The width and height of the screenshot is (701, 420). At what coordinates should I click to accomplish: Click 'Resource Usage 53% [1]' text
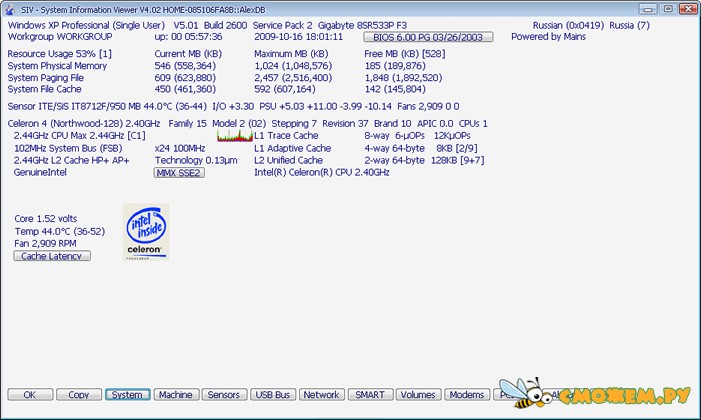click(59, 54)
